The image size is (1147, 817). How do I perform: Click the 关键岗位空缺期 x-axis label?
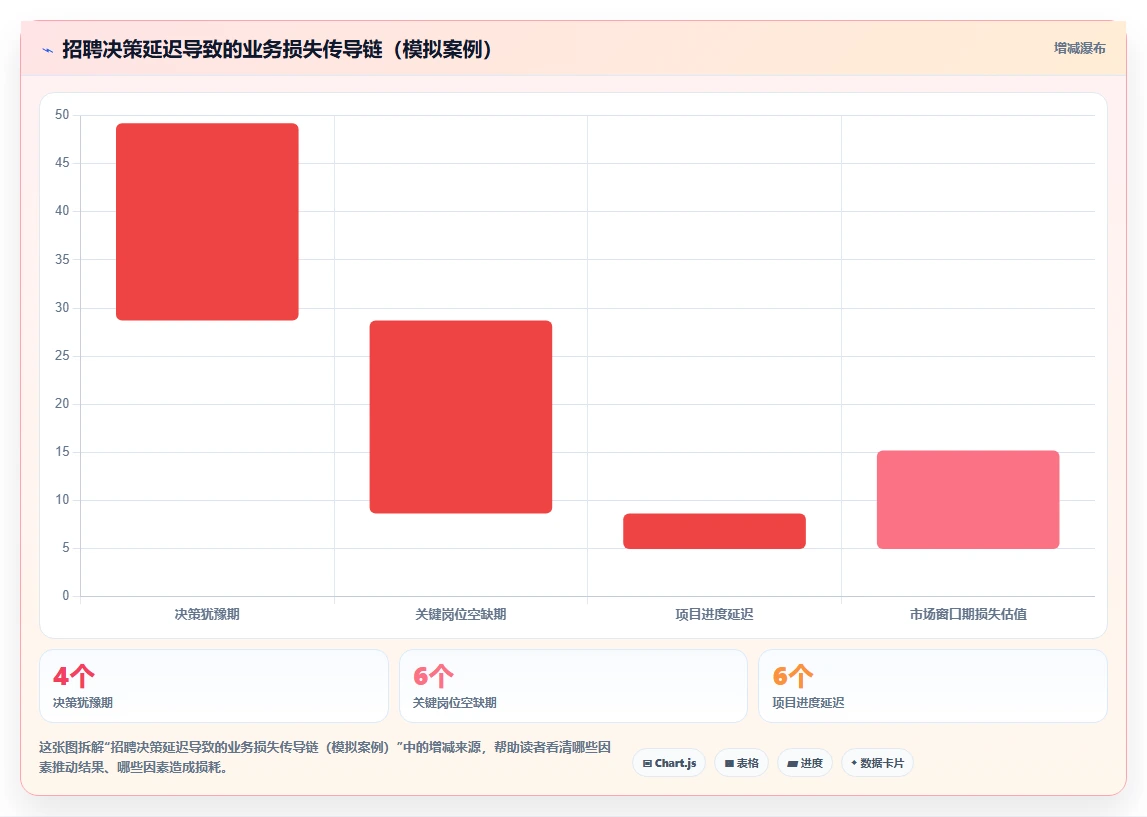click(461, 614)
